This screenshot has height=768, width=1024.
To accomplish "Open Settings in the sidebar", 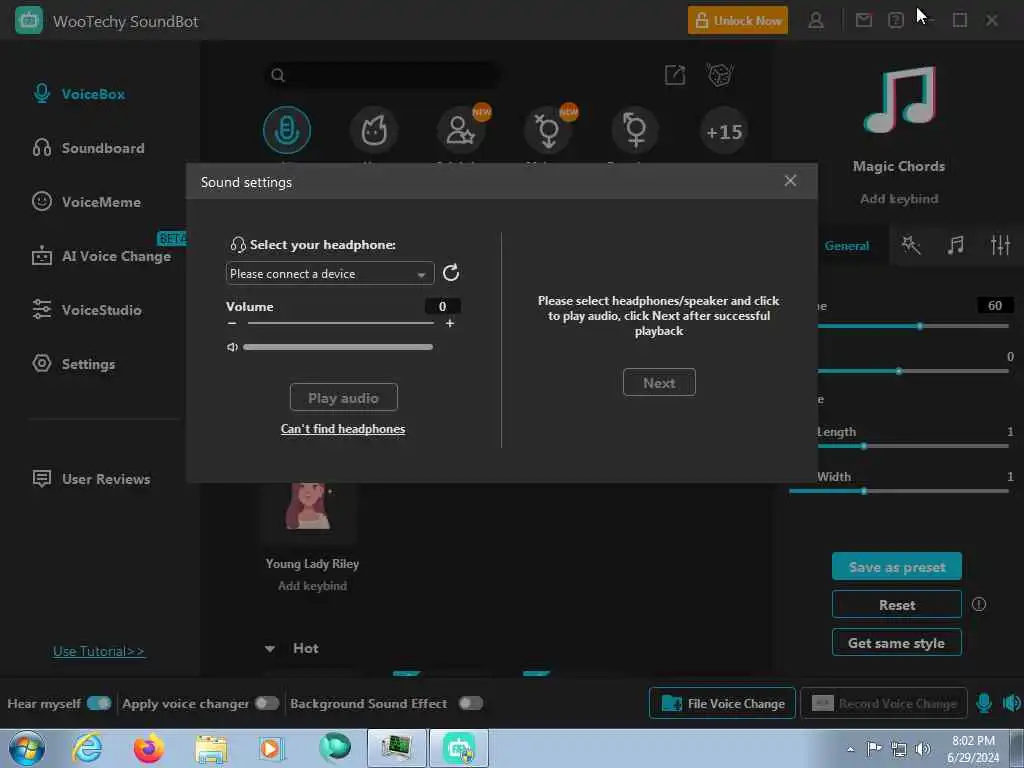I will [74, 364].
